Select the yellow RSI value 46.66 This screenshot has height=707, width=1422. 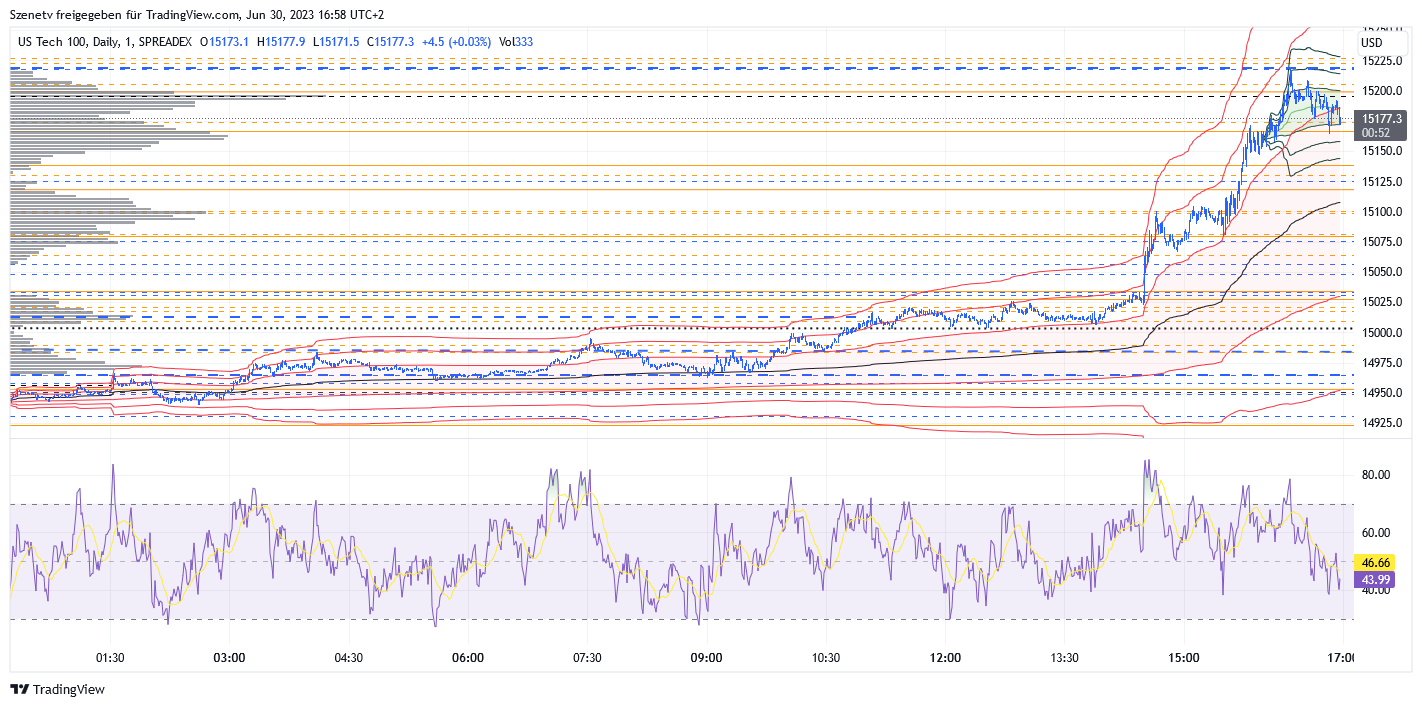[1376, 563]
